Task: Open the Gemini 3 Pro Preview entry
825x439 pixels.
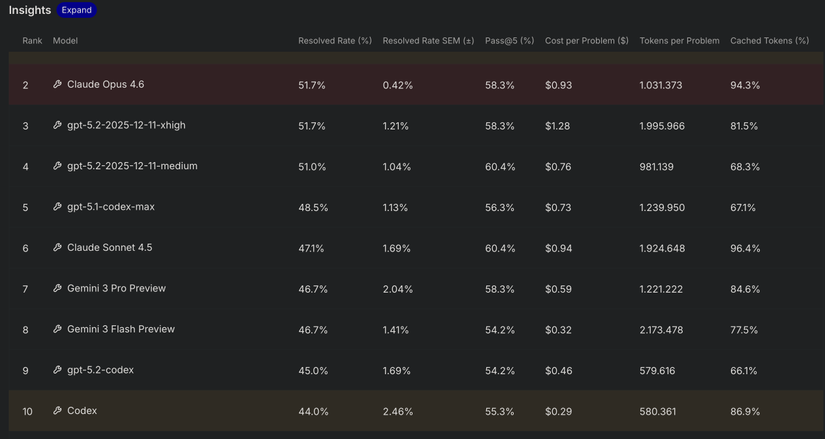Action: [x=116, y=289]
